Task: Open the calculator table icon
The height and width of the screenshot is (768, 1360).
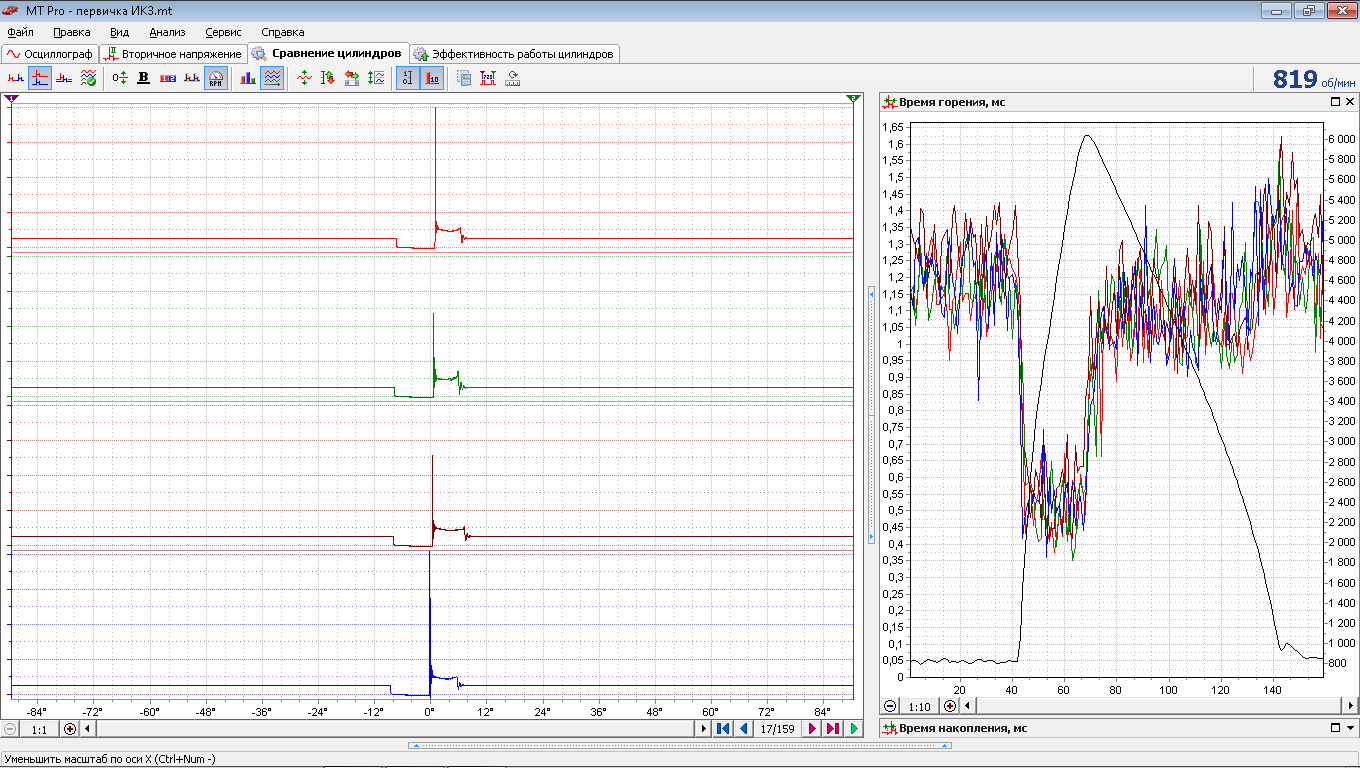Action: coord(464,78)
